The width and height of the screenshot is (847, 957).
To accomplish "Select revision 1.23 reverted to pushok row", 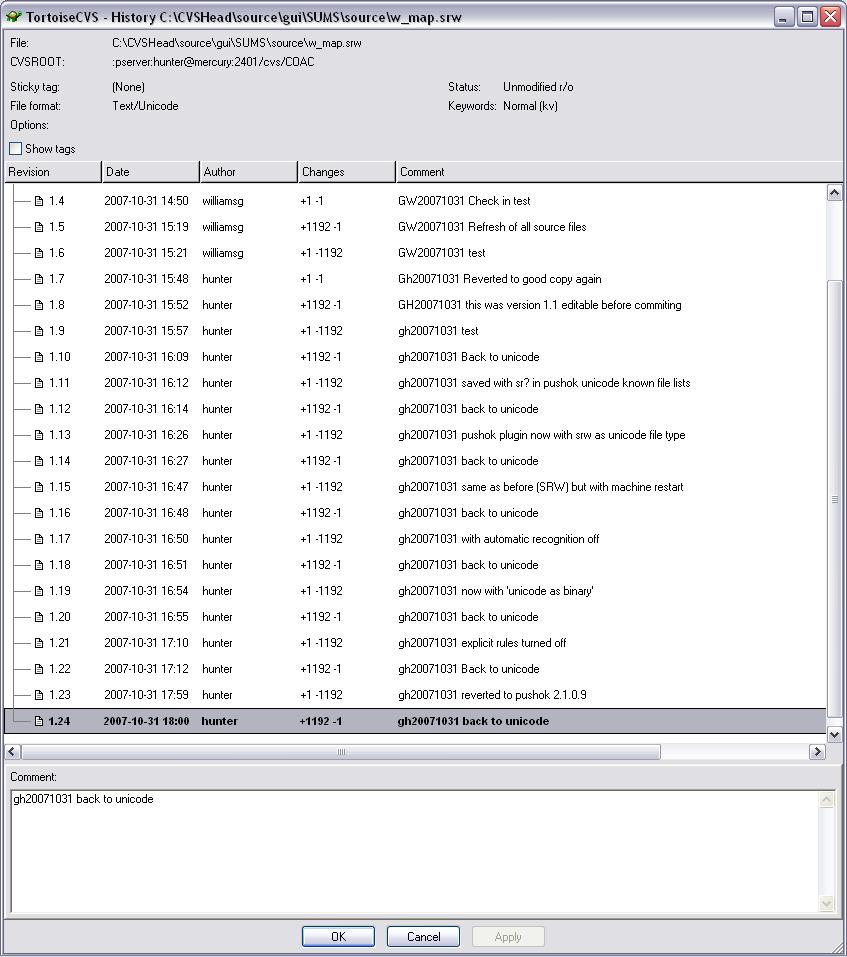I will tap(400, 695).
